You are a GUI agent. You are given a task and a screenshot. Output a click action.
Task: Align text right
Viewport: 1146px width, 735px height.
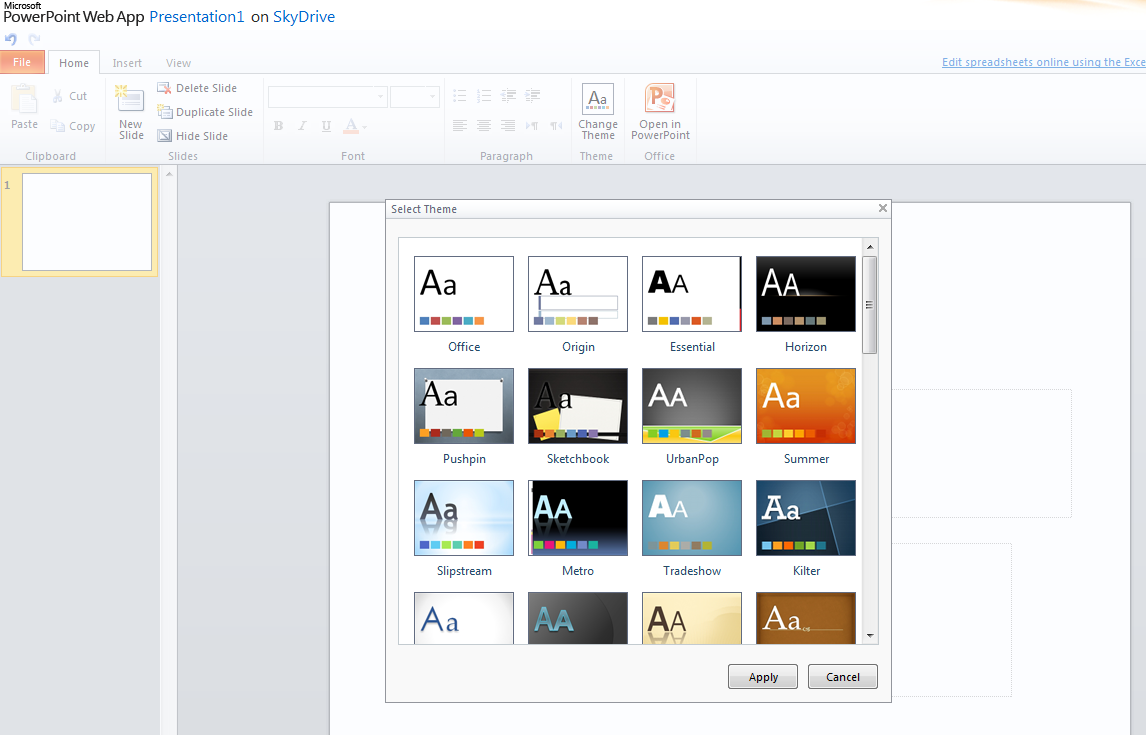(508, 126)
